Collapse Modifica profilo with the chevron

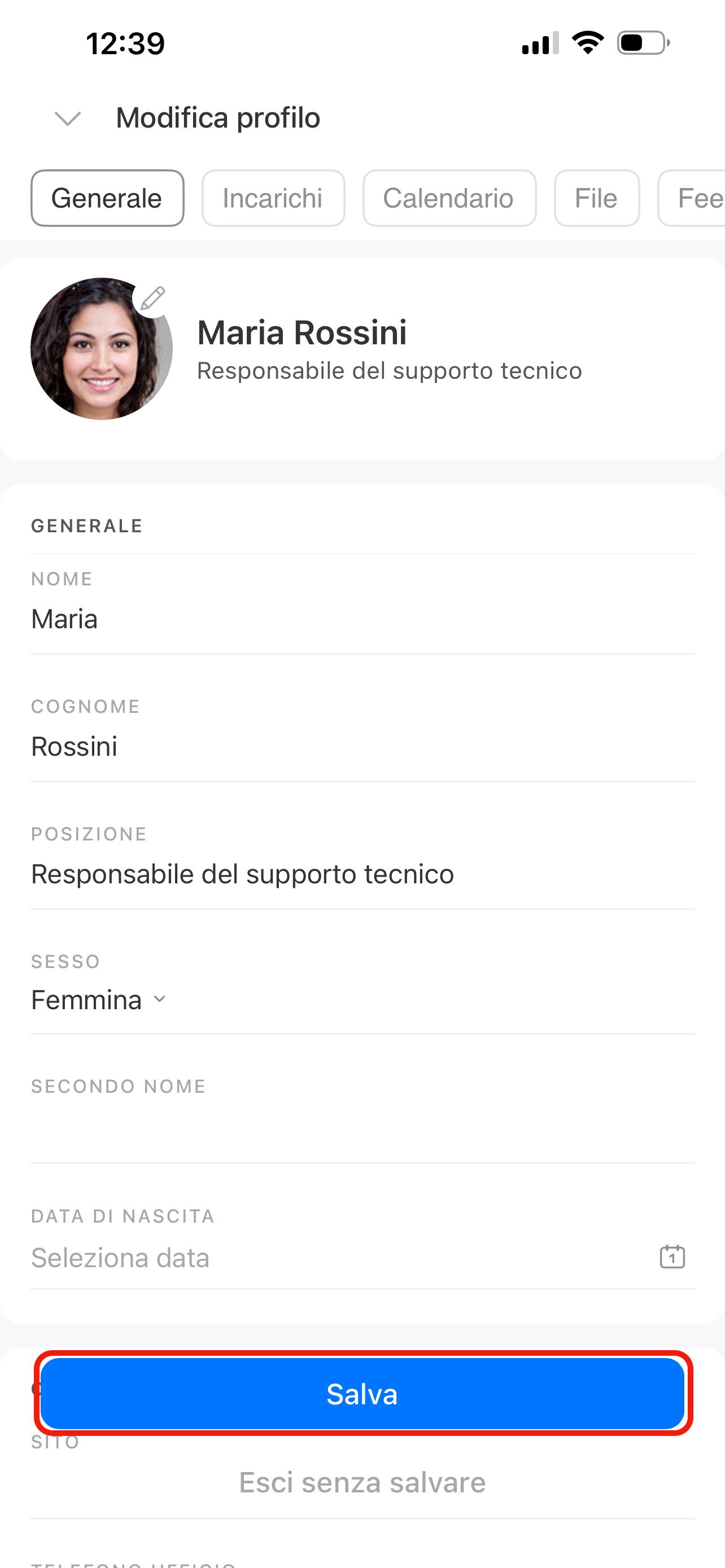[68, 118]
